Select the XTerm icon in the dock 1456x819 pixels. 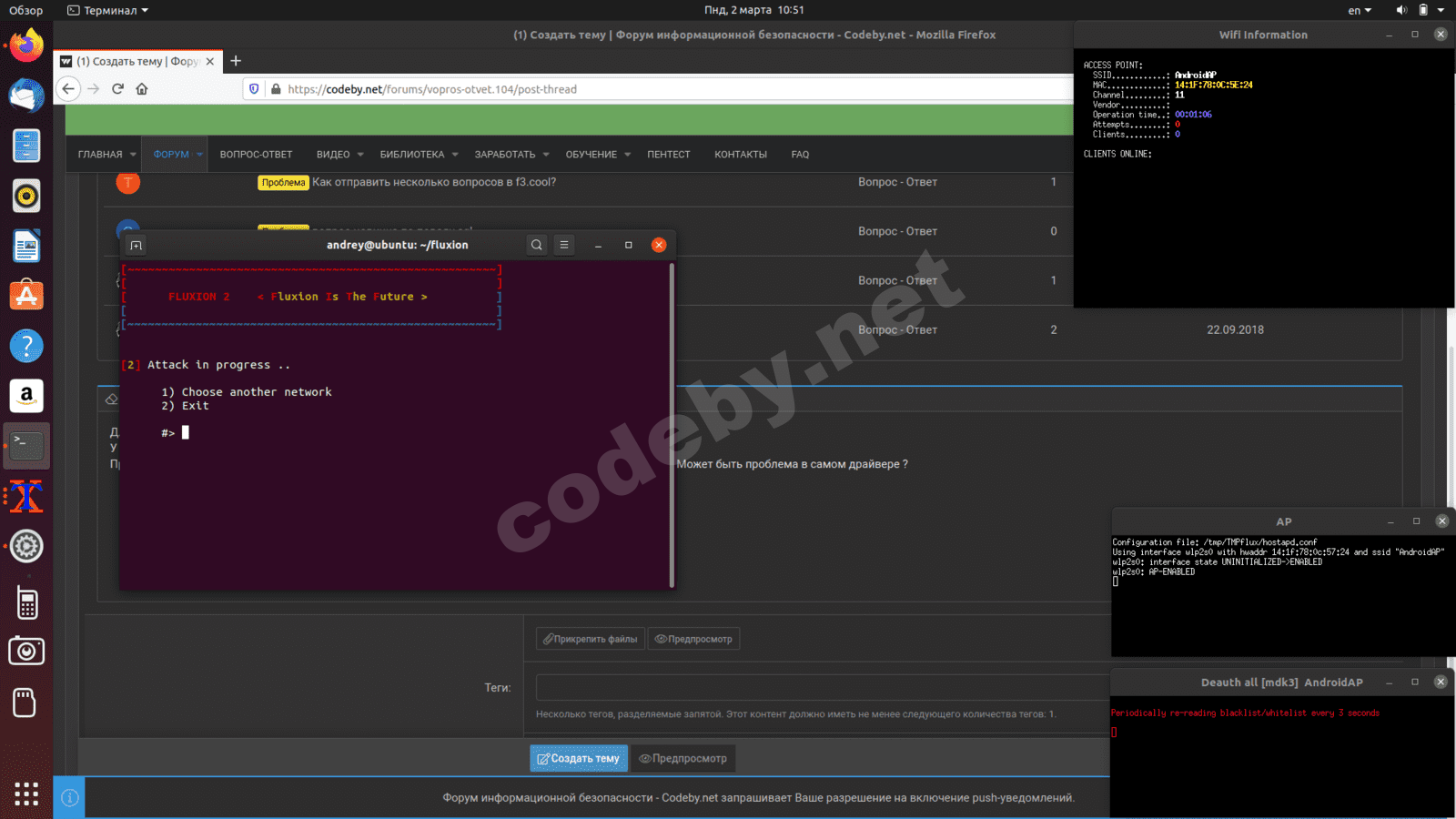26,496
